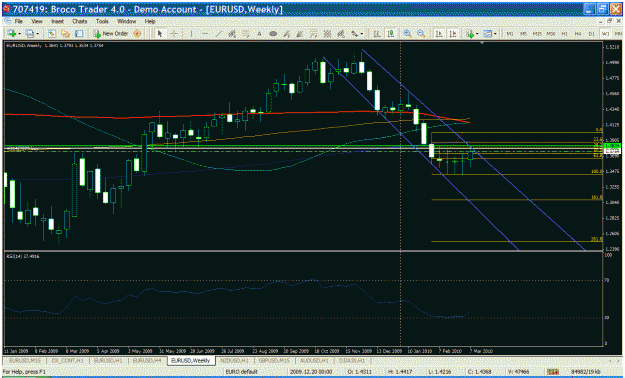This screenshot has height=378, width=625.
Task: Open the EURUSD,M15 chart tab
Action: [25, 360]
